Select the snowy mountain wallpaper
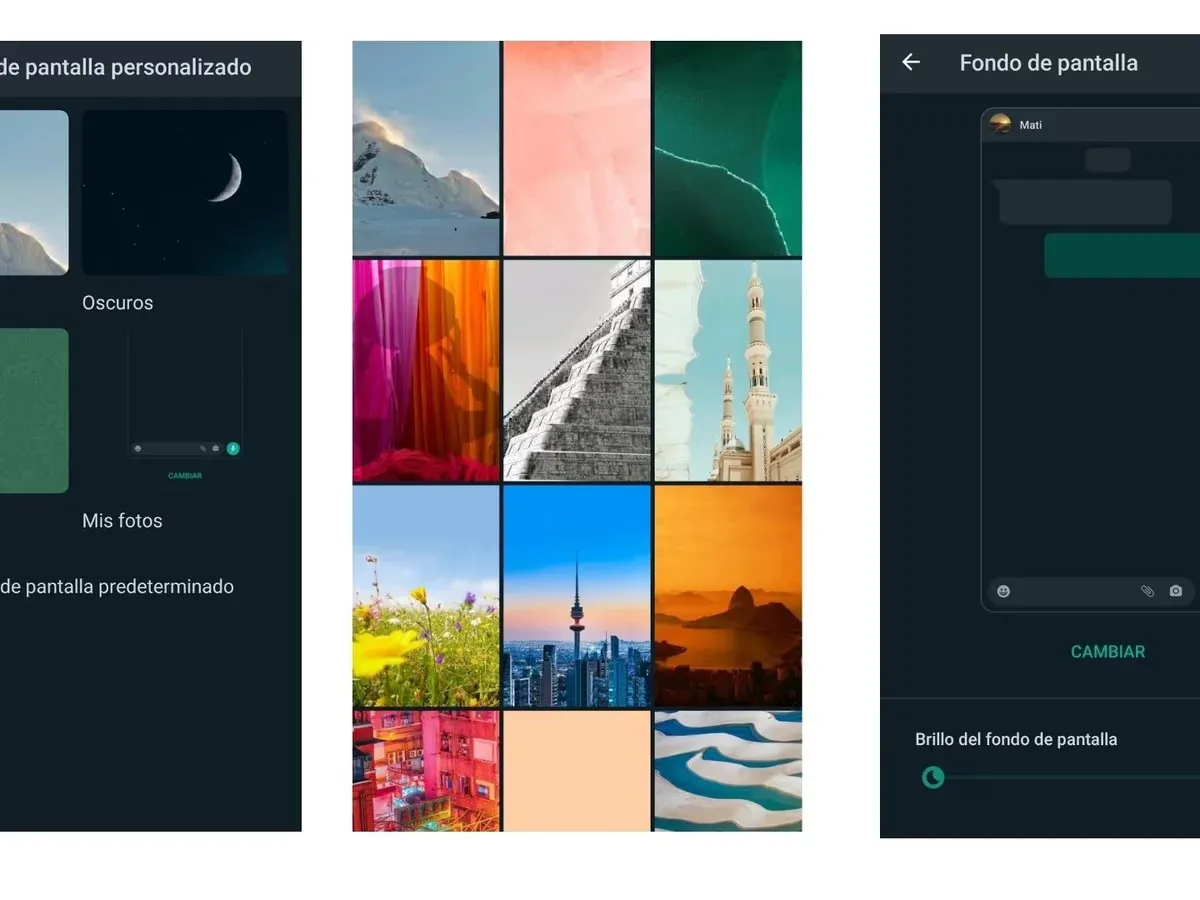Screen dimensions: 1200x900 coord(426,148)
